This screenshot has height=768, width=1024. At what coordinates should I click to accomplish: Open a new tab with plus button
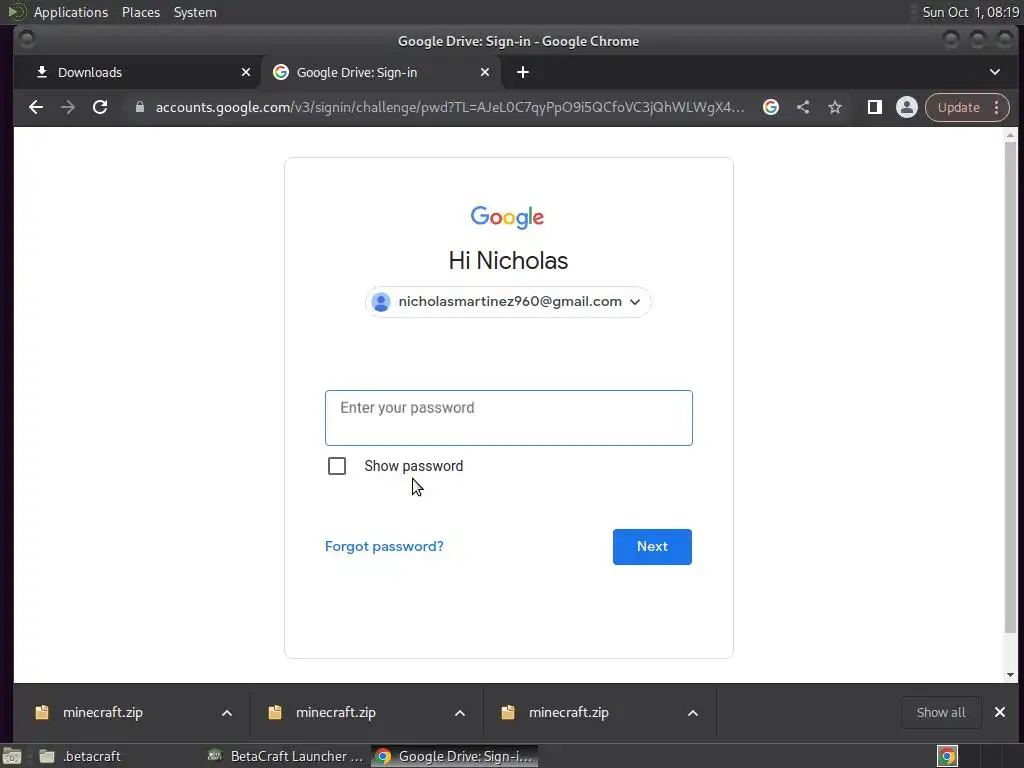[523, 72]
